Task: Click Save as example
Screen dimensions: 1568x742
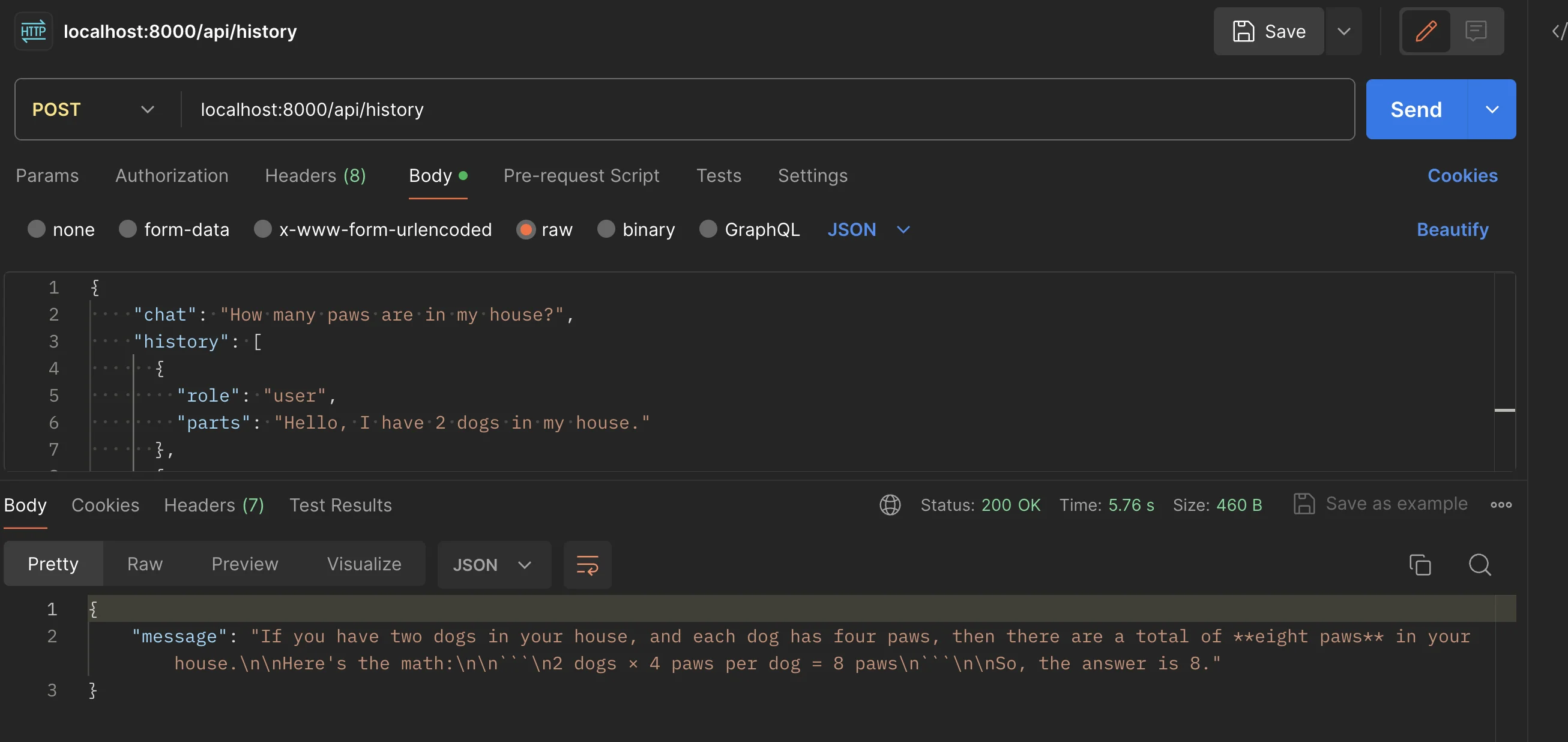Action: tap(1380, 504)
